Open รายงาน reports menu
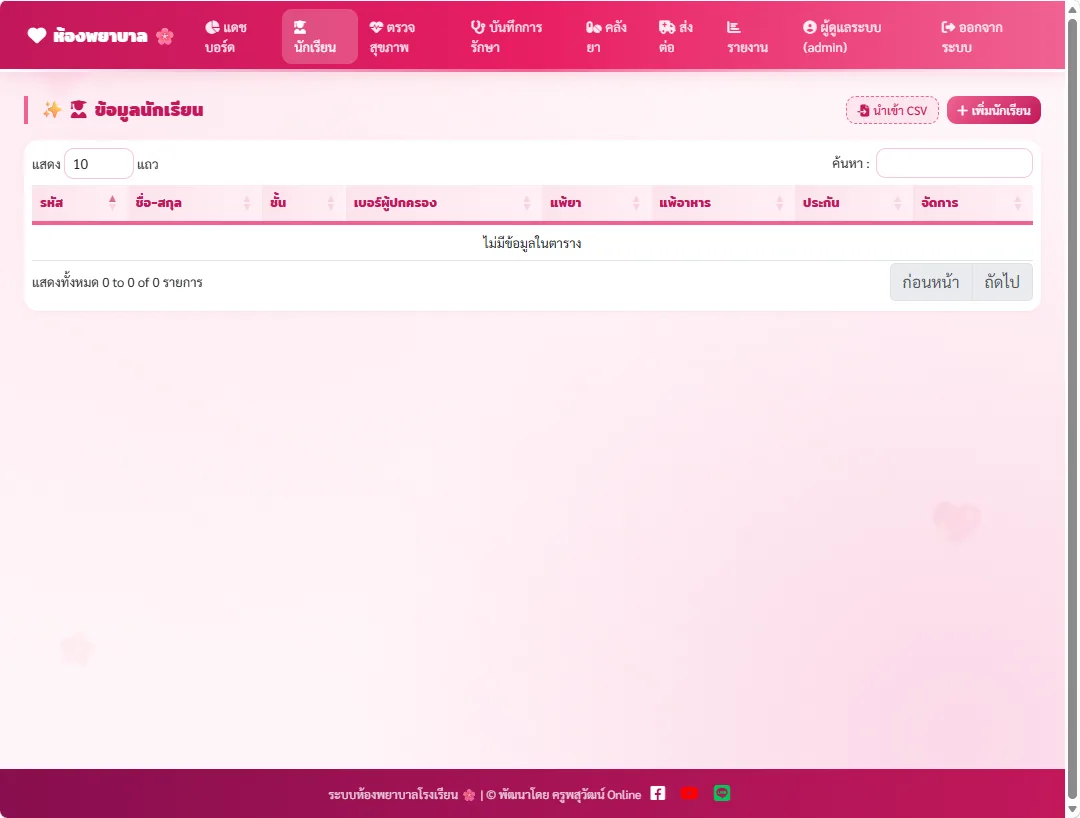The height and width of the screenshot is (818, 1080). 749,37
